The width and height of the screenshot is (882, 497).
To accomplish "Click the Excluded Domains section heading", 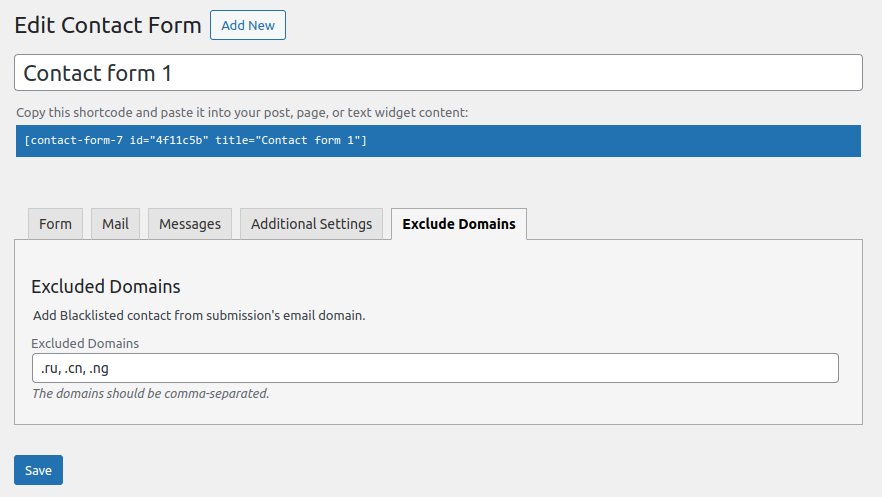I will pyautogui.click(x=106, y=287).
